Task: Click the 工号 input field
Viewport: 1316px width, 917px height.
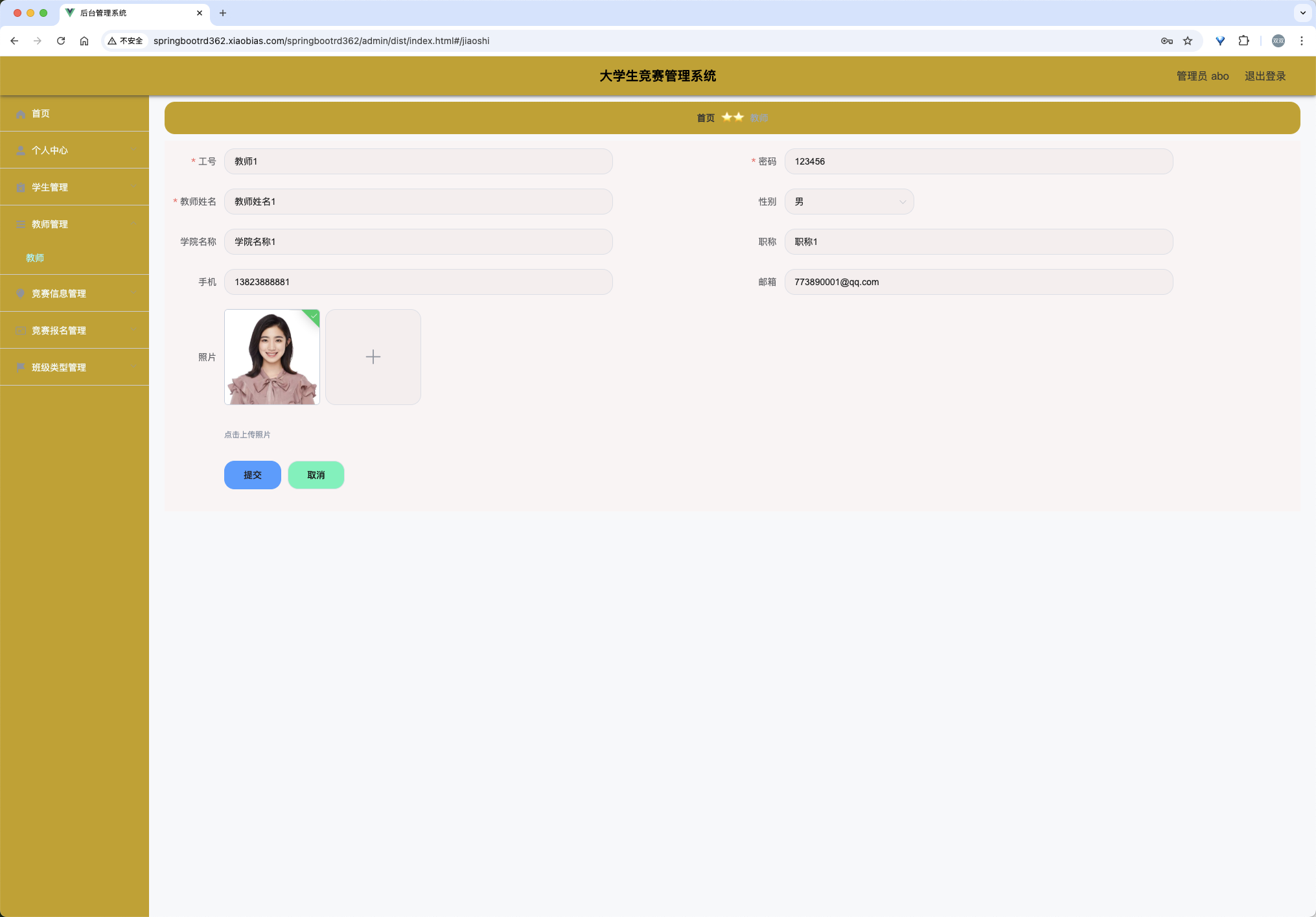Action: click(x=419, y=161)
